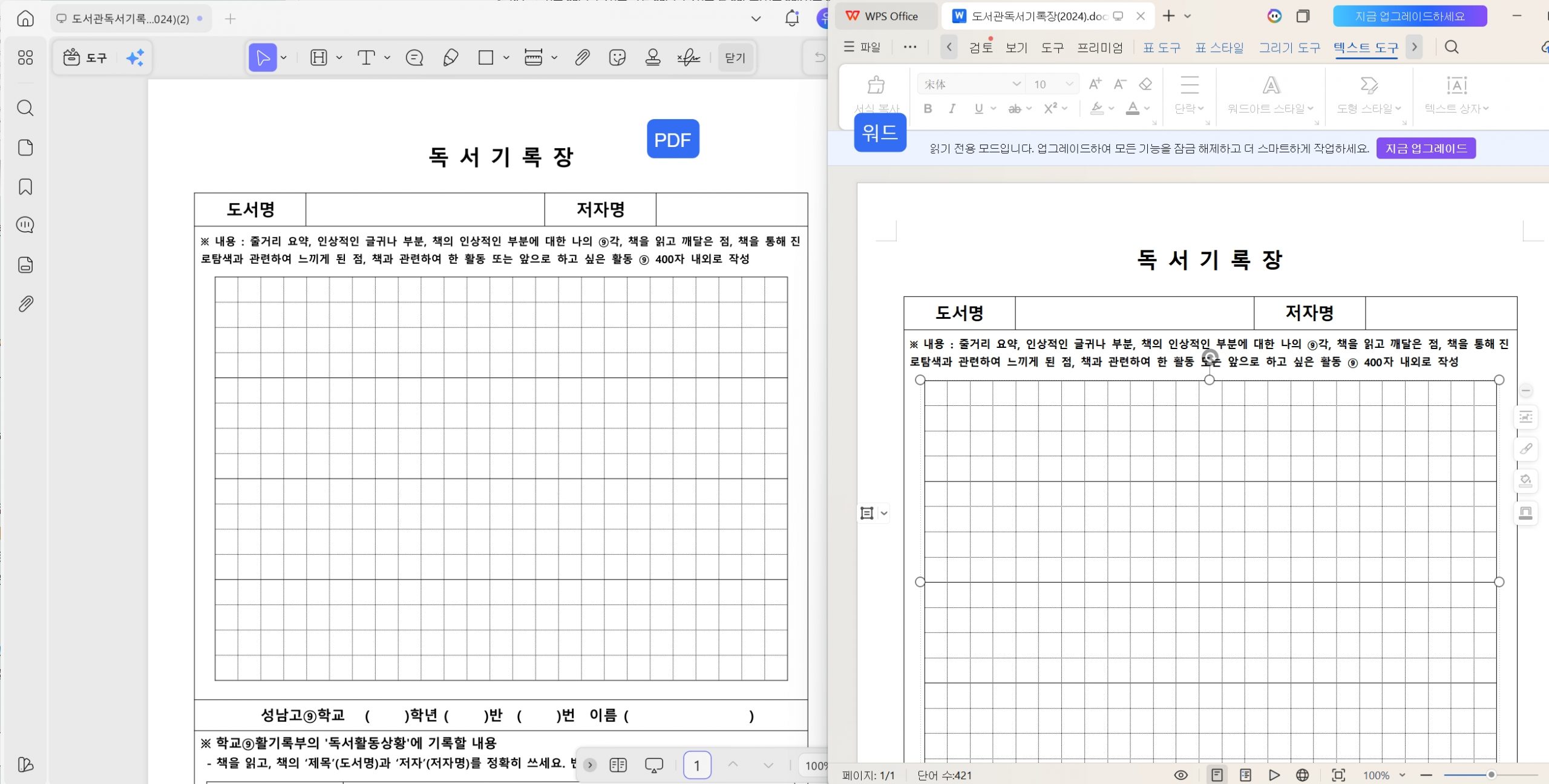Viewport: 1549px width, 784px height.
Task: Click the clear formatting eraser in WPS ribbon
Action: pyautogui.click(x=1145, y=84)
